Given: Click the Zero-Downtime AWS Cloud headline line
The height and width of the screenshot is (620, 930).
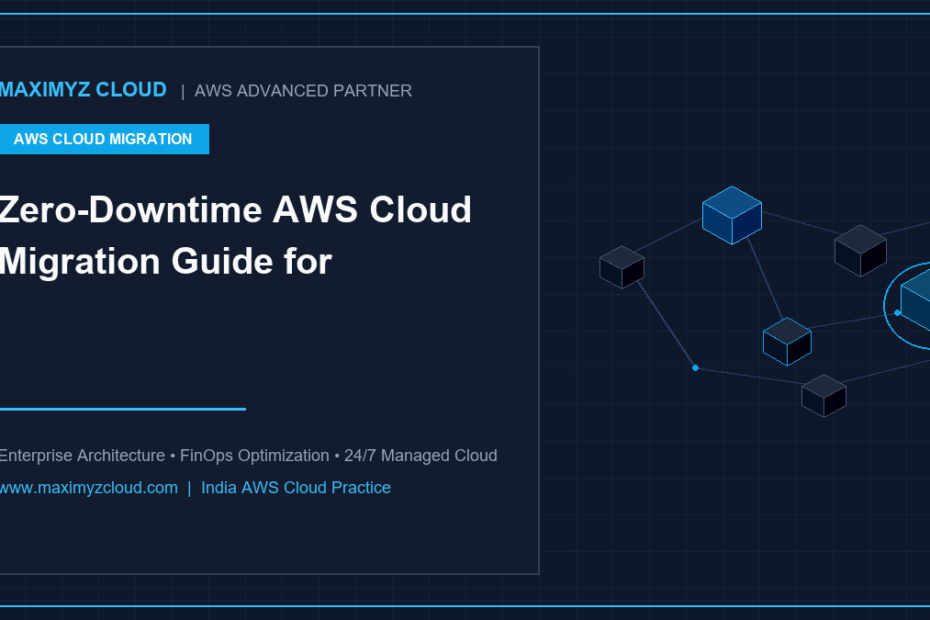Looking at the screenshot, I should (235, 209).
